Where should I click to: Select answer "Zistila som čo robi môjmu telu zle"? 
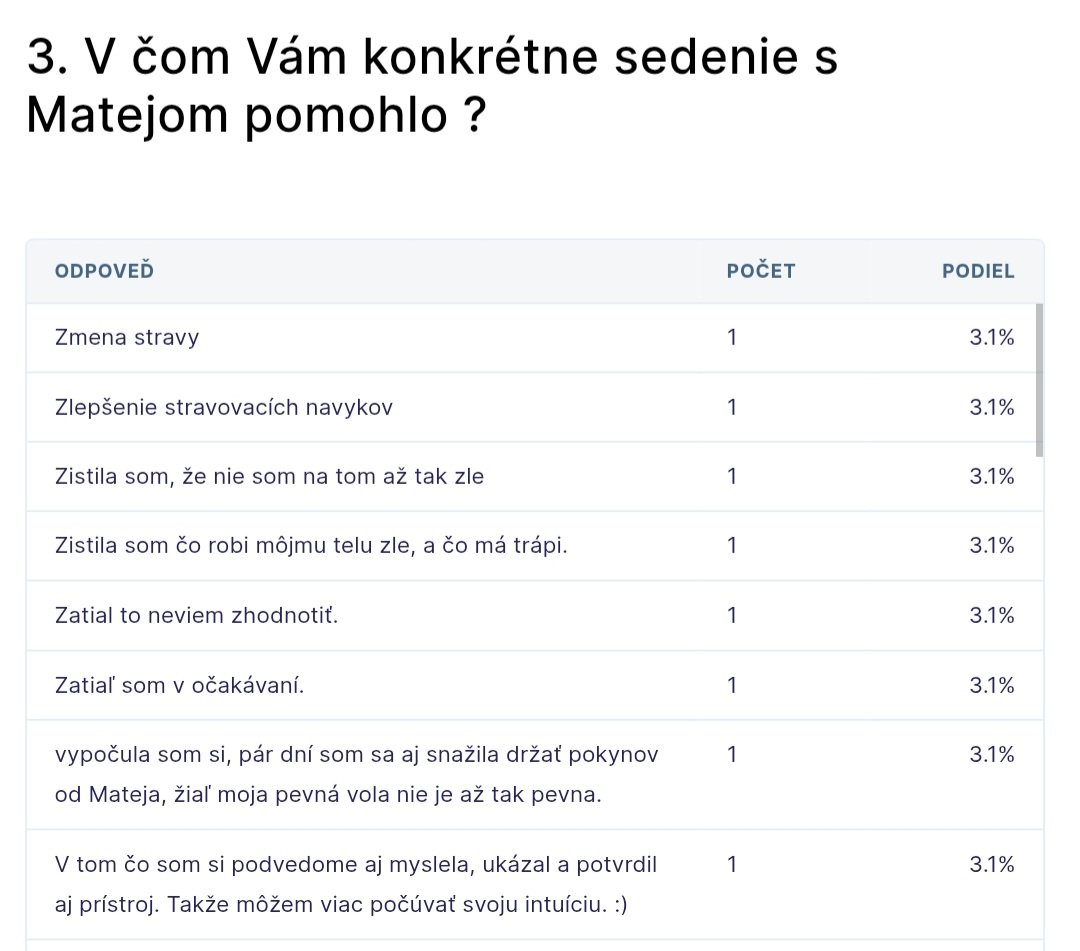tap(311, 545)
